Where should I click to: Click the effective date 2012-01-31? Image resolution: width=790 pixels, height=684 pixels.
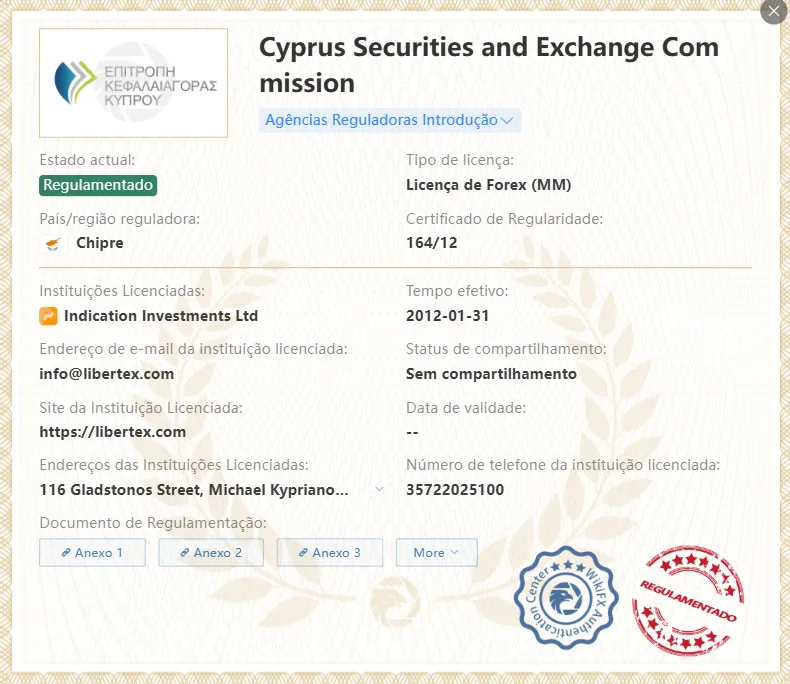pyautogui.click(x=447, y=316)
